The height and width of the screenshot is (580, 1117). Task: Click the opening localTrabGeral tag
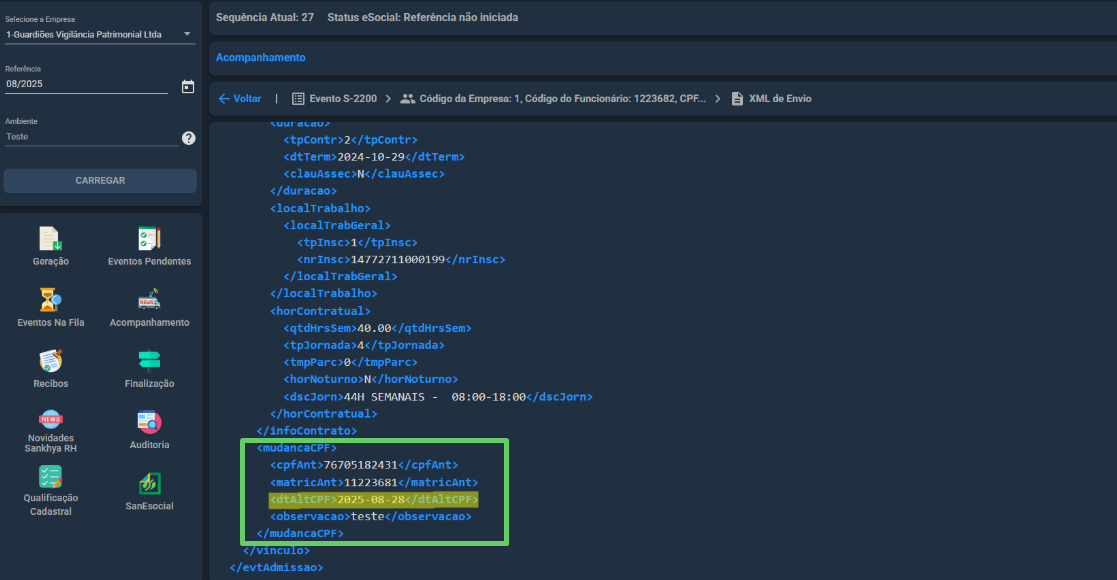coord(337,225)
